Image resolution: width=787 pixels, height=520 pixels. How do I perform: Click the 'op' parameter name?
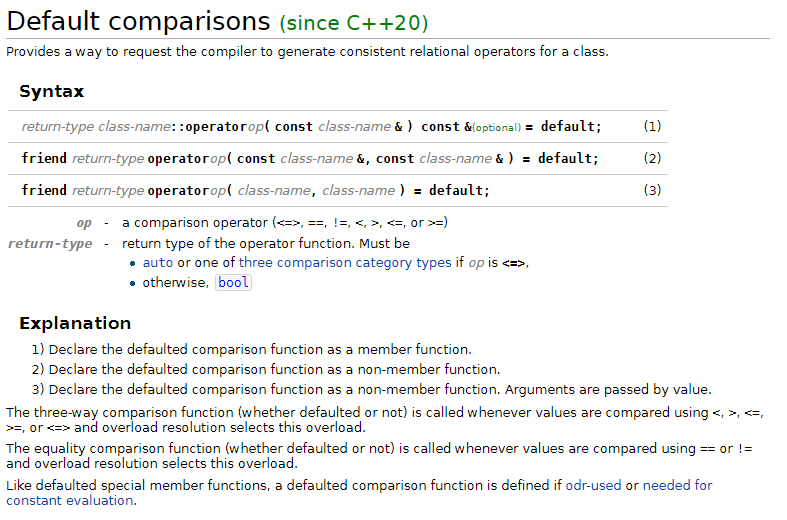tap(84, 223)
